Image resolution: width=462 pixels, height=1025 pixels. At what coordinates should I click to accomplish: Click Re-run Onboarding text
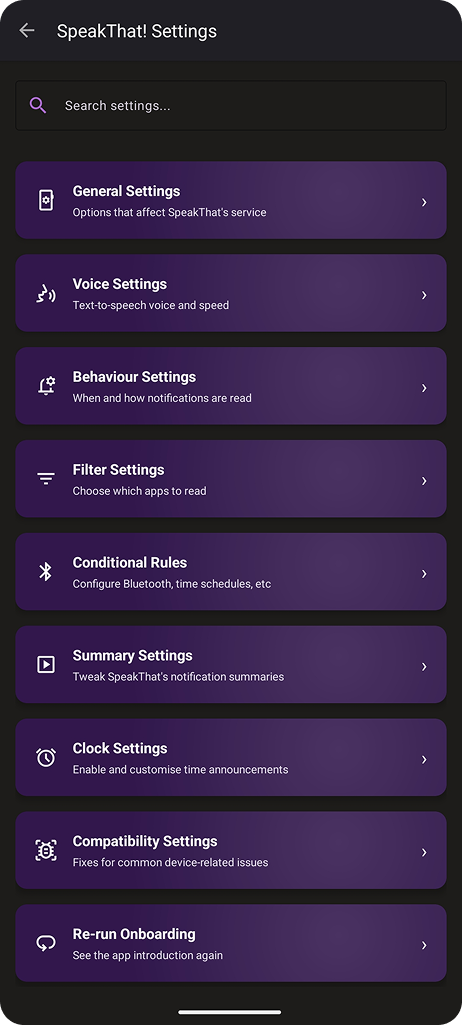tap(134, 933)
